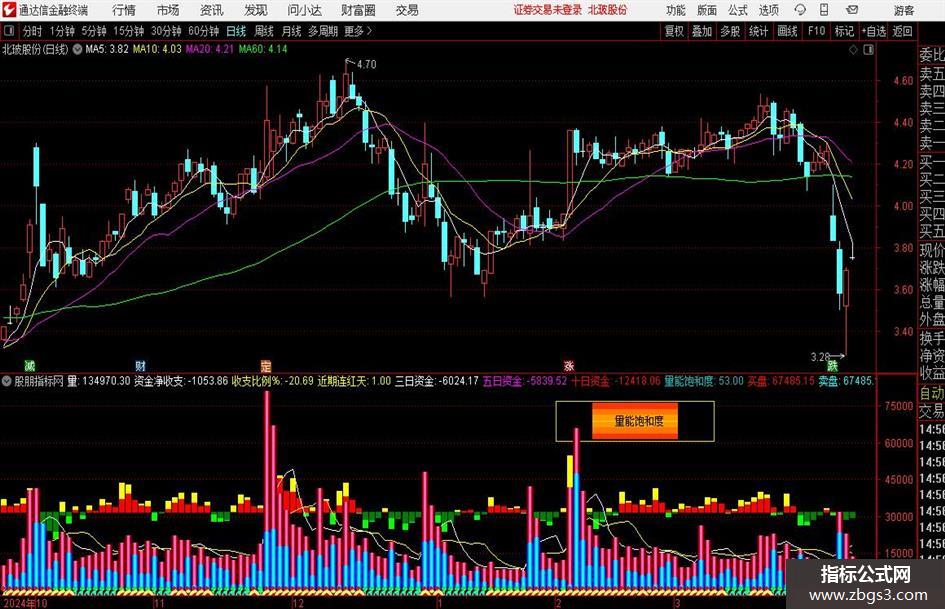The image size is (945, 609).
Task: Click the 定 marker below chart
Action: pyautogui.click(x=266, y=365)
